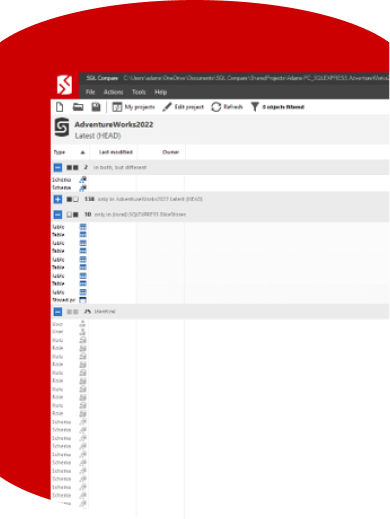This screenshot has height=519, width=390.
Task: Open the File menu
Action: coord(90,92)
